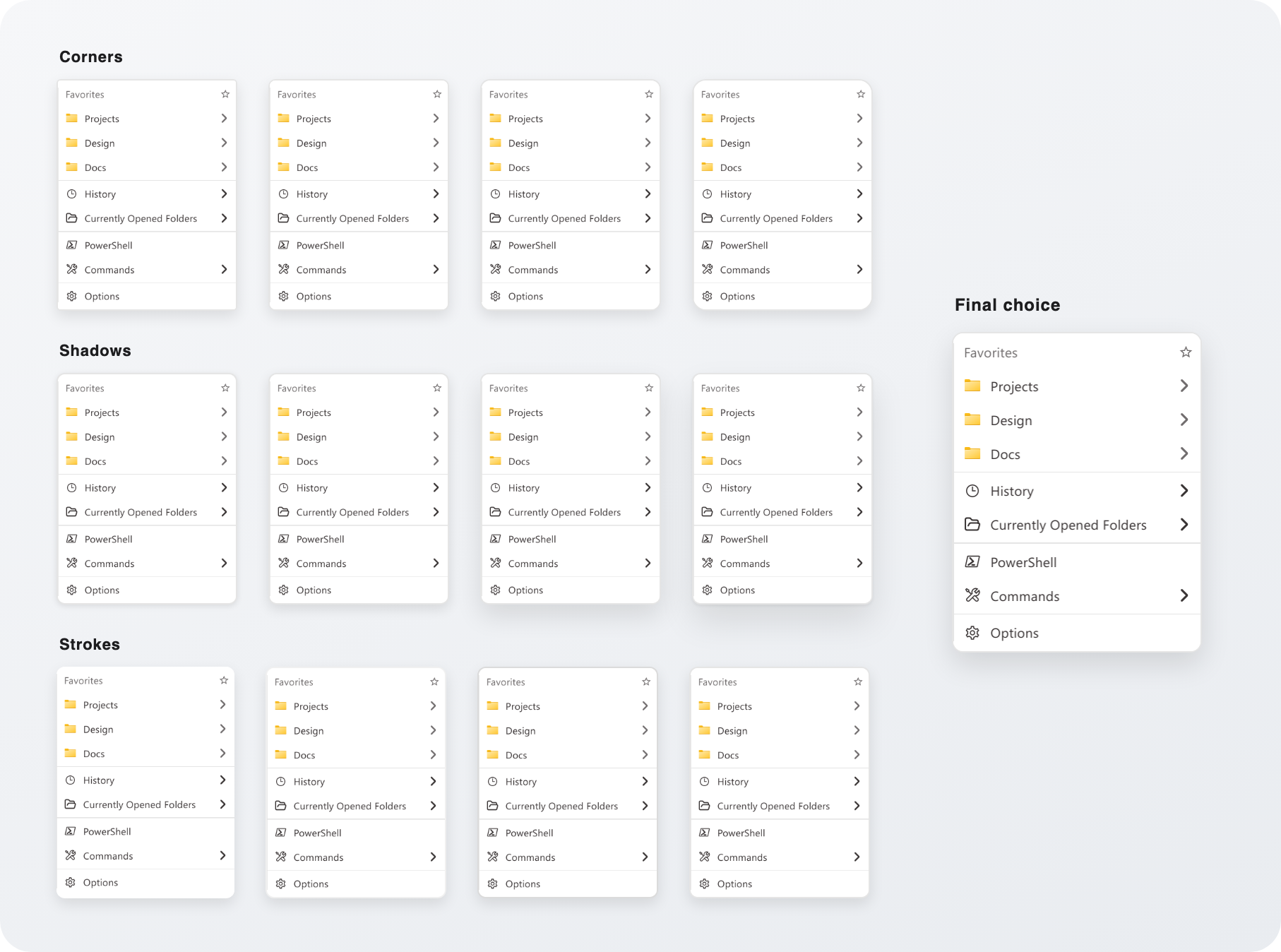Click the Final choice heading
1281x952 pixels.
click(x=1008, y=305)
